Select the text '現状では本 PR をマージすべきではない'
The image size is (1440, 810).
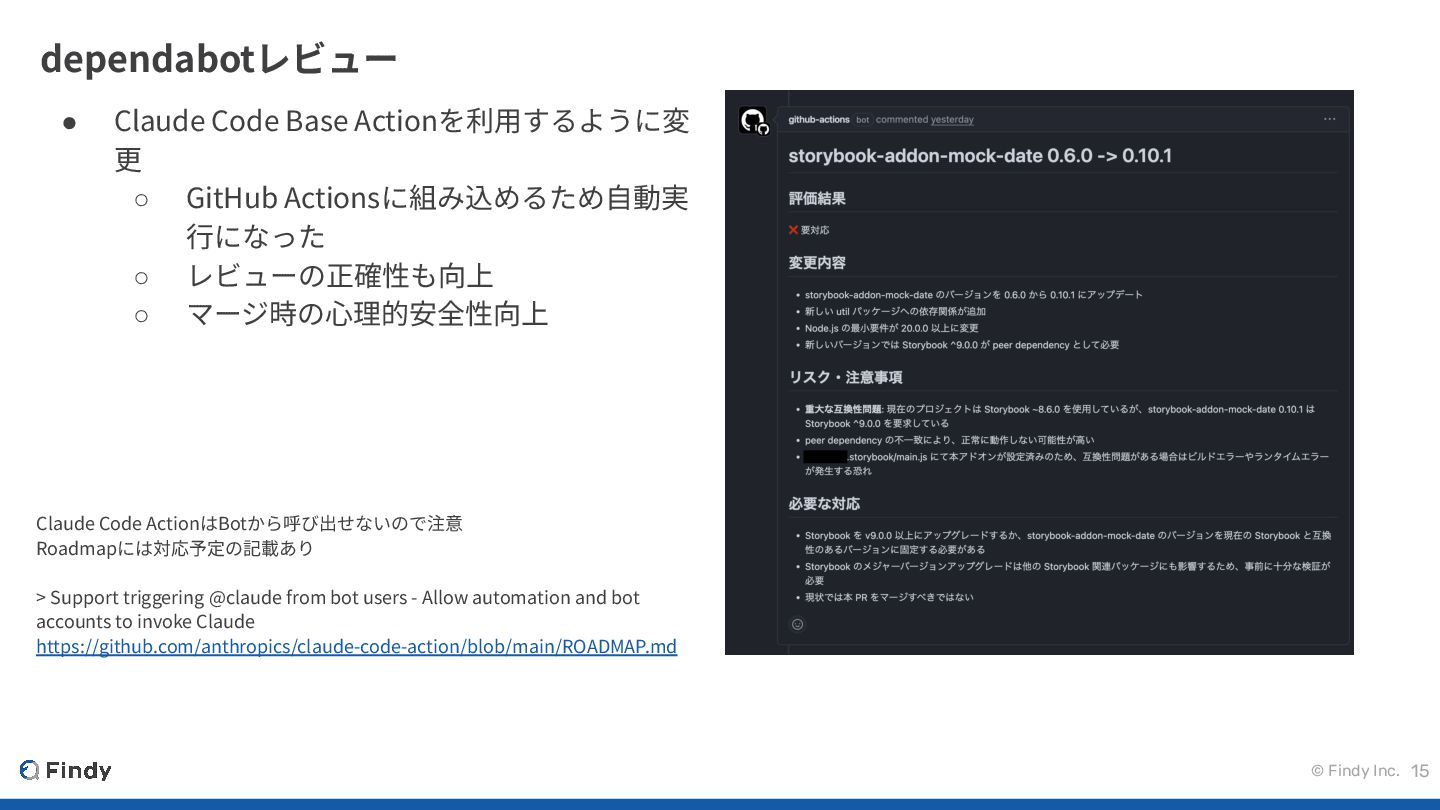pyautogui.click(x=889, y=597)
